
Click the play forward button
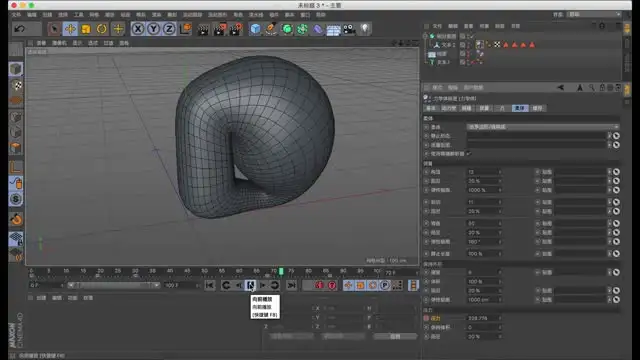tap(250, 285)
